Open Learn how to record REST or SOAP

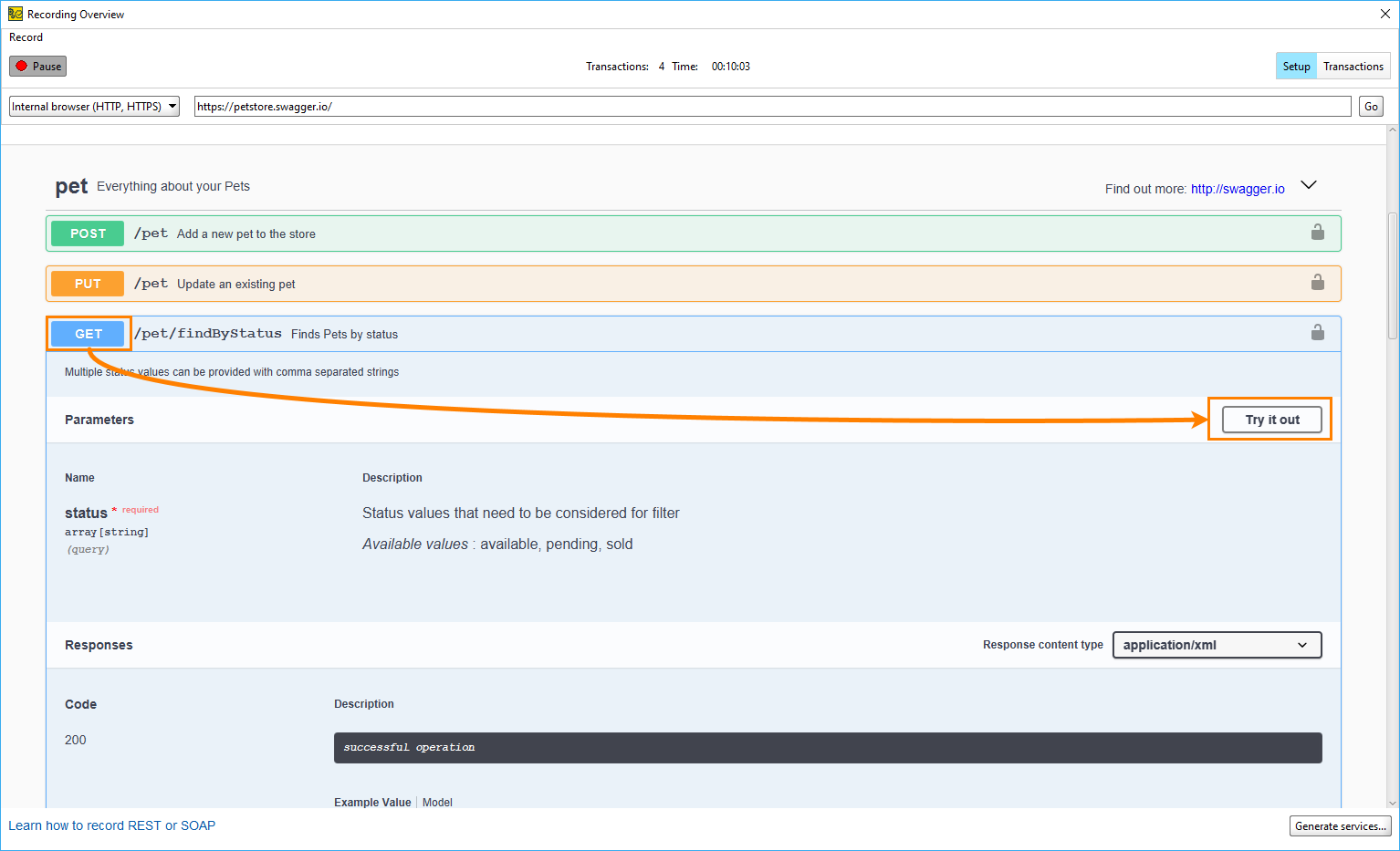pyautogui.click(x=111, y=825)
